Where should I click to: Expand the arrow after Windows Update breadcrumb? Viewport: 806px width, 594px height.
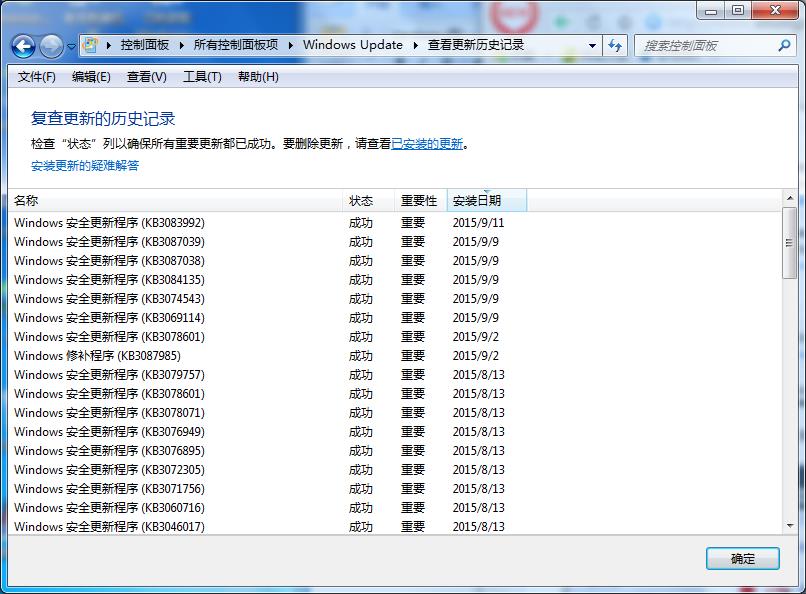(x=416, y=45)
